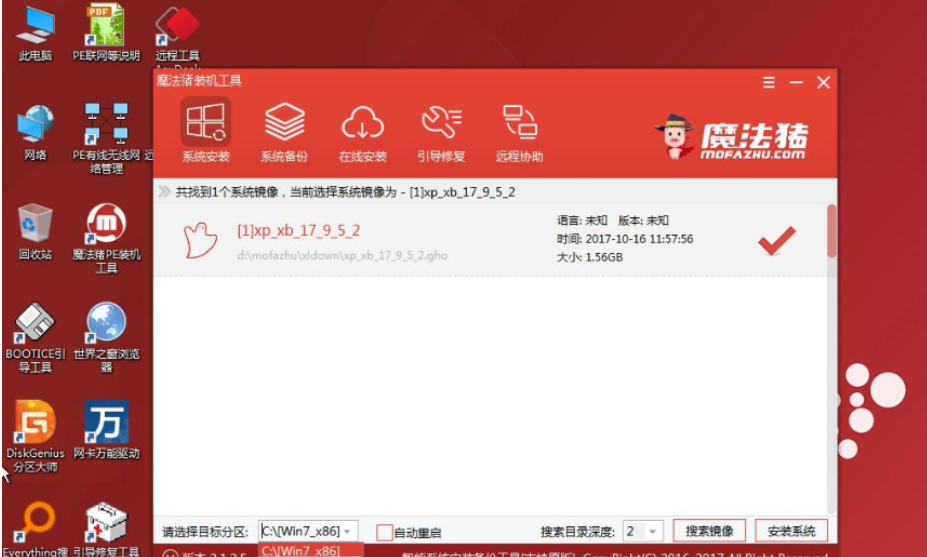927x557 pixels.
Task: Click the 时间: 2017-10-16 11:57:56 text
Action: [625, 239]
